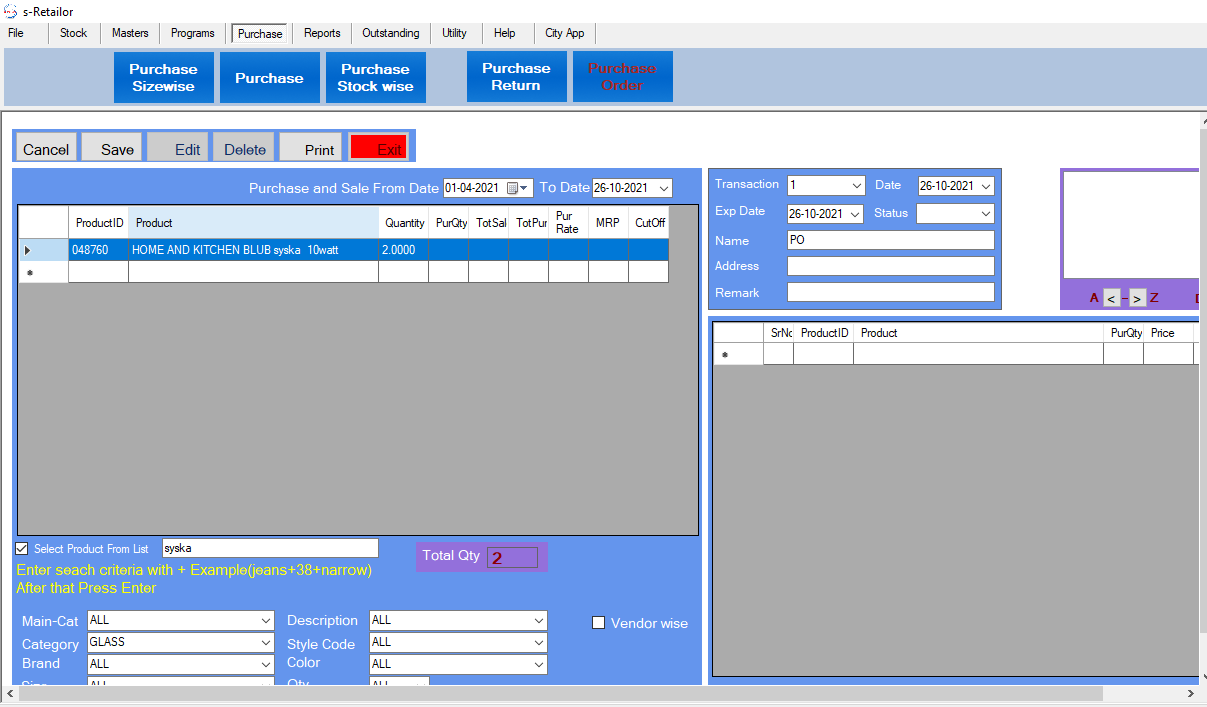The image size is (1207, 707).
Task: Select row marker of product 048760
Action: (x=27, y=250)
